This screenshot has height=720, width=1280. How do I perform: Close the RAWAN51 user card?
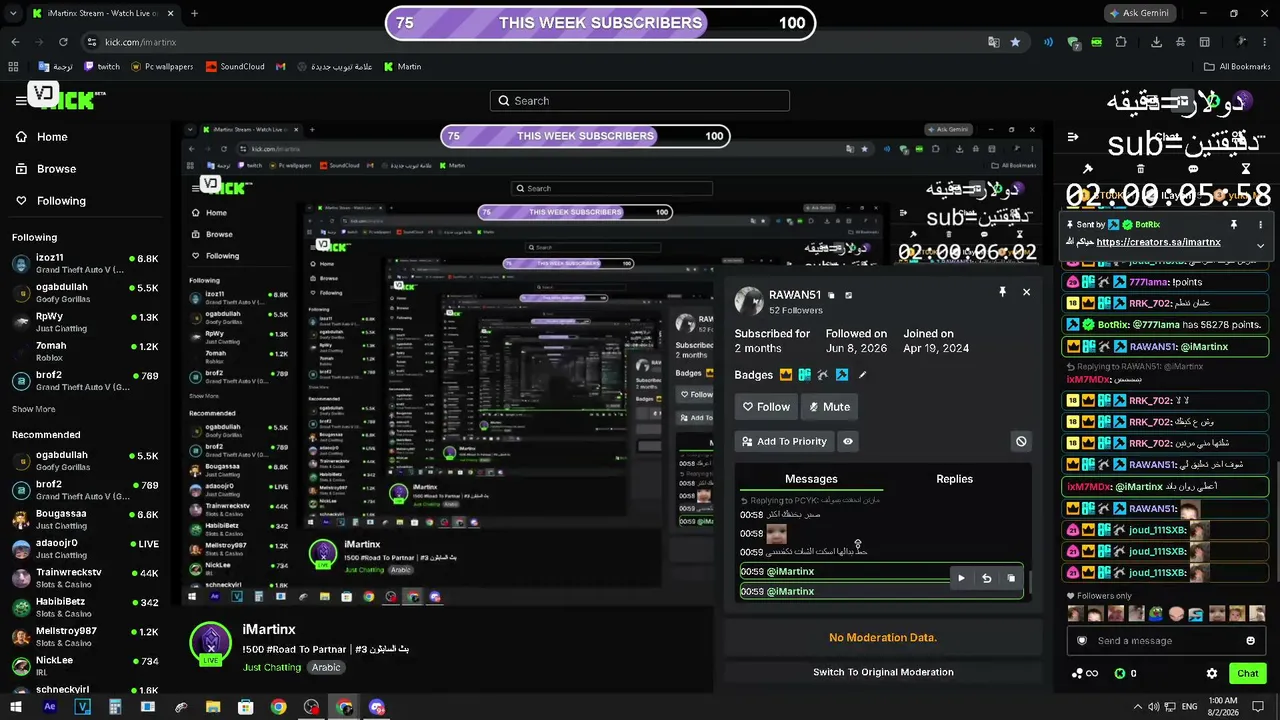tap(1026, 292)
